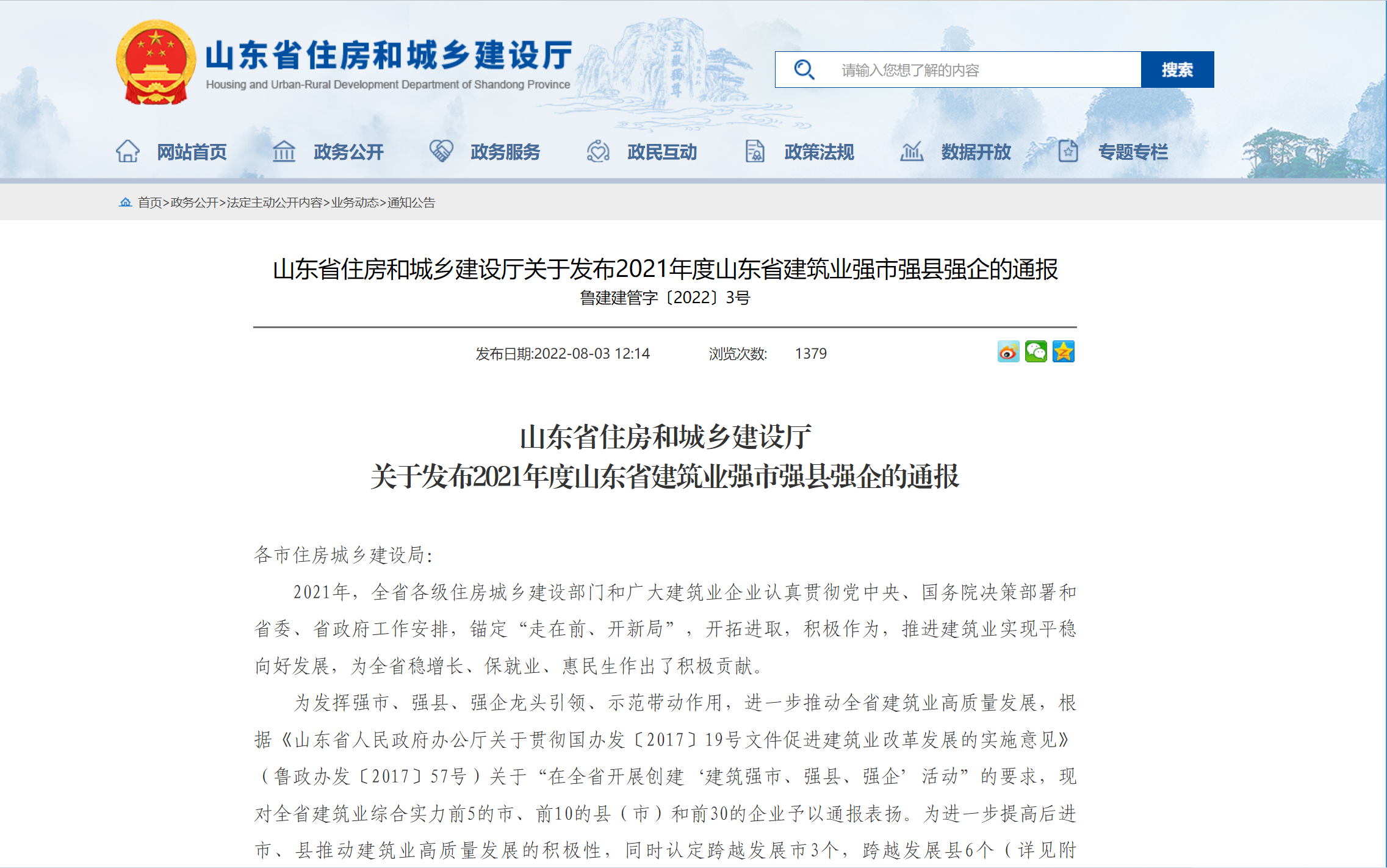The width and height of the screenshot is (1387, 868).
Task: Click the handshake icon for 政务服务
Action: pyautogui.click(x=442, y=151)
